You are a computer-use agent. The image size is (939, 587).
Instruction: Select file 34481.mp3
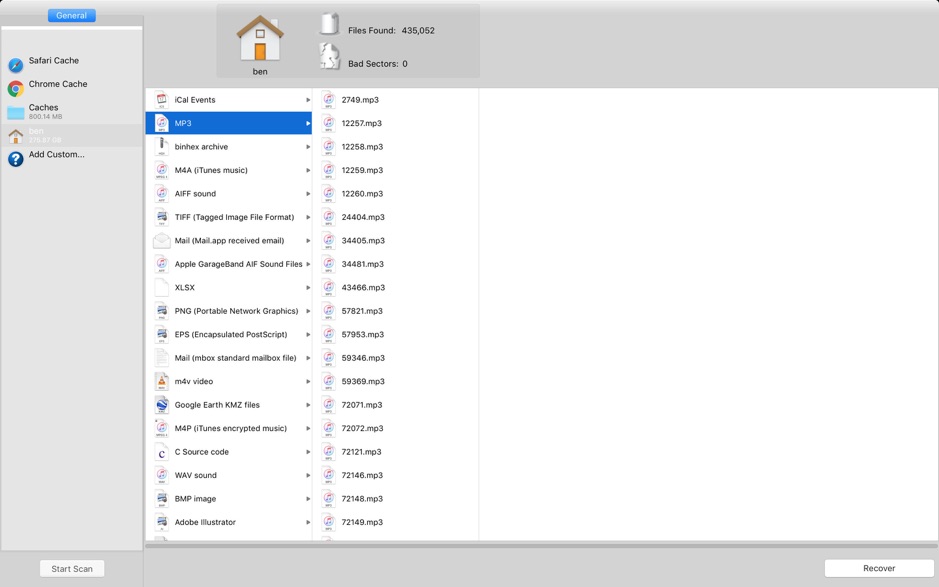pos(395,264)
